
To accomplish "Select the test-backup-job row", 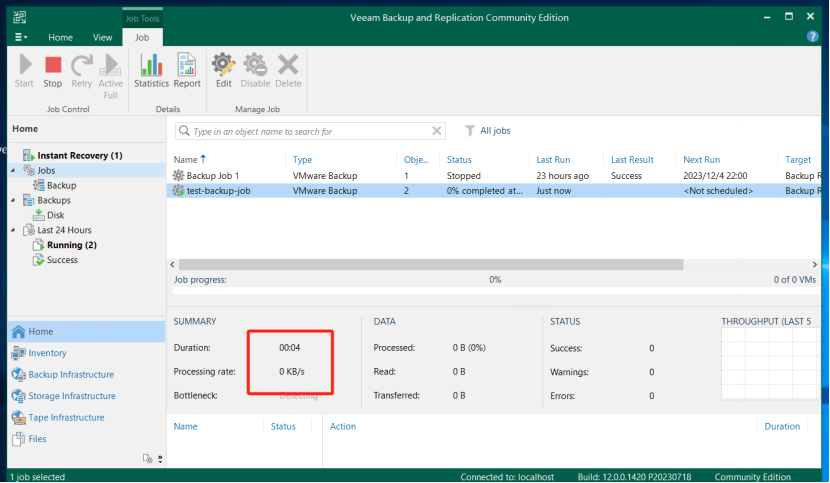I will pos(494,191).
